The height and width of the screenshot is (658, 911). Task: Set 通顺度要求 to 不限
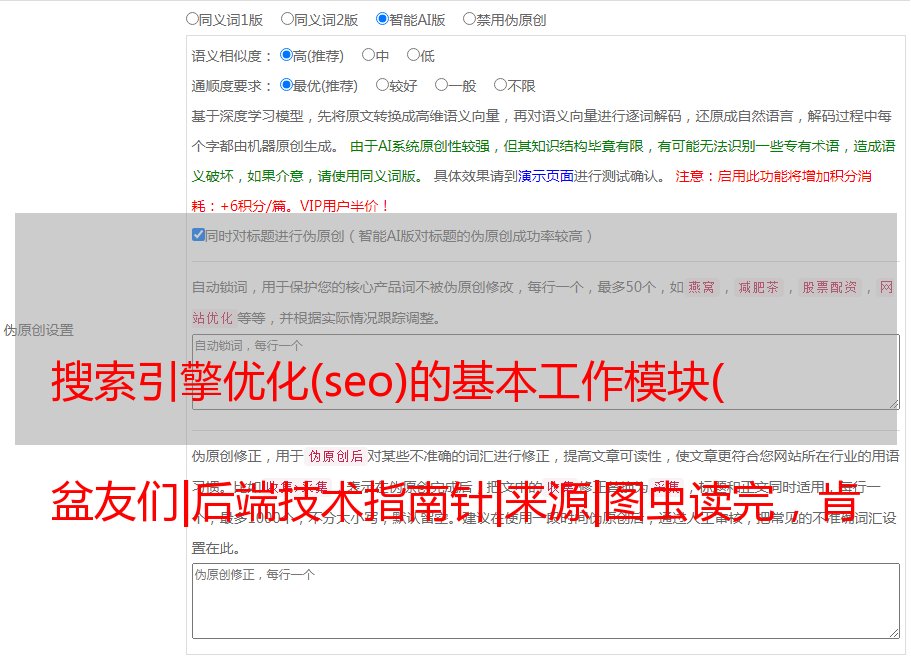tap(500, 85)
